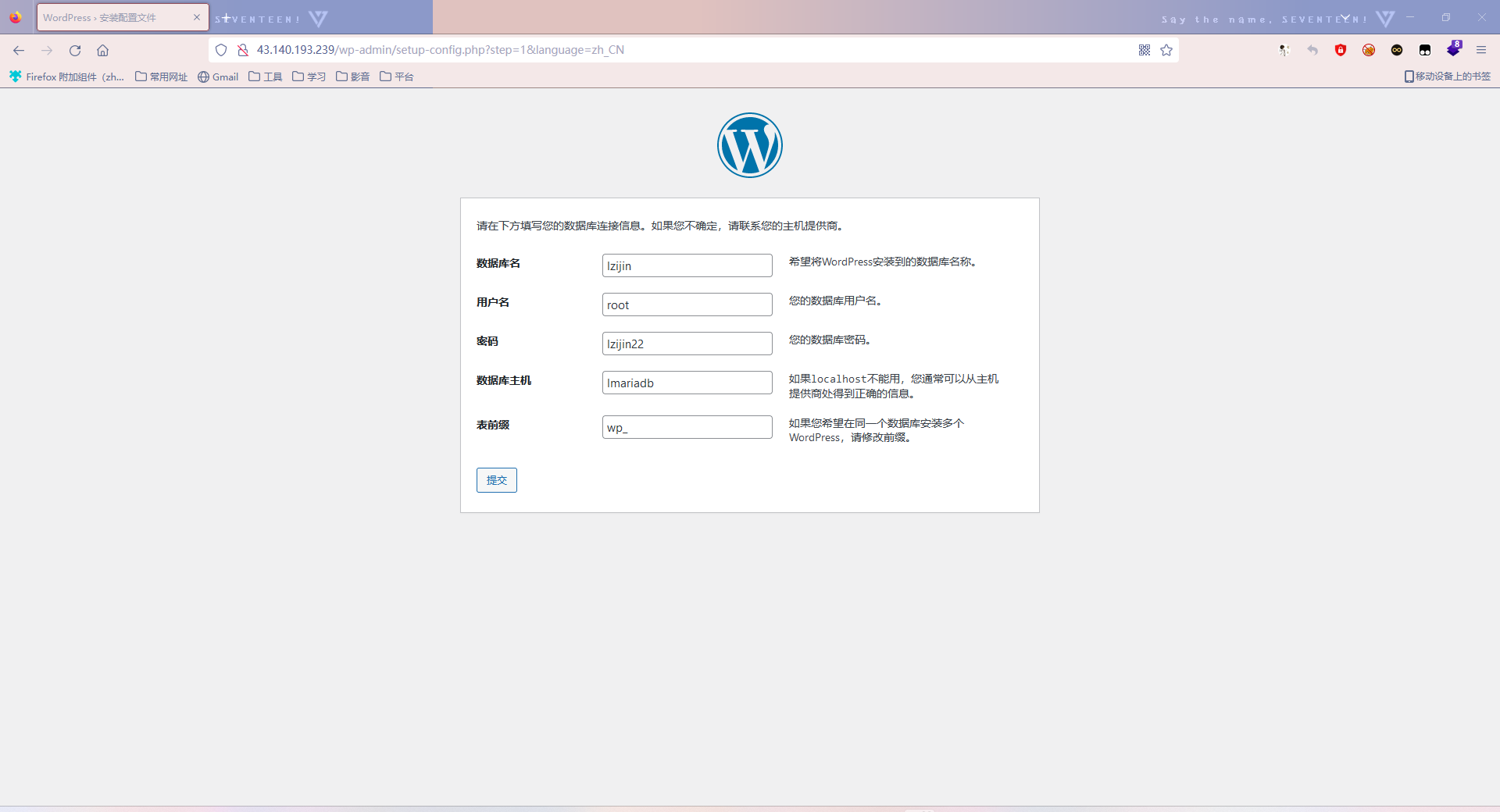Expand the 平台 bookmarks folder
Screen dimensions: 1500x812
tap(397, 77)
